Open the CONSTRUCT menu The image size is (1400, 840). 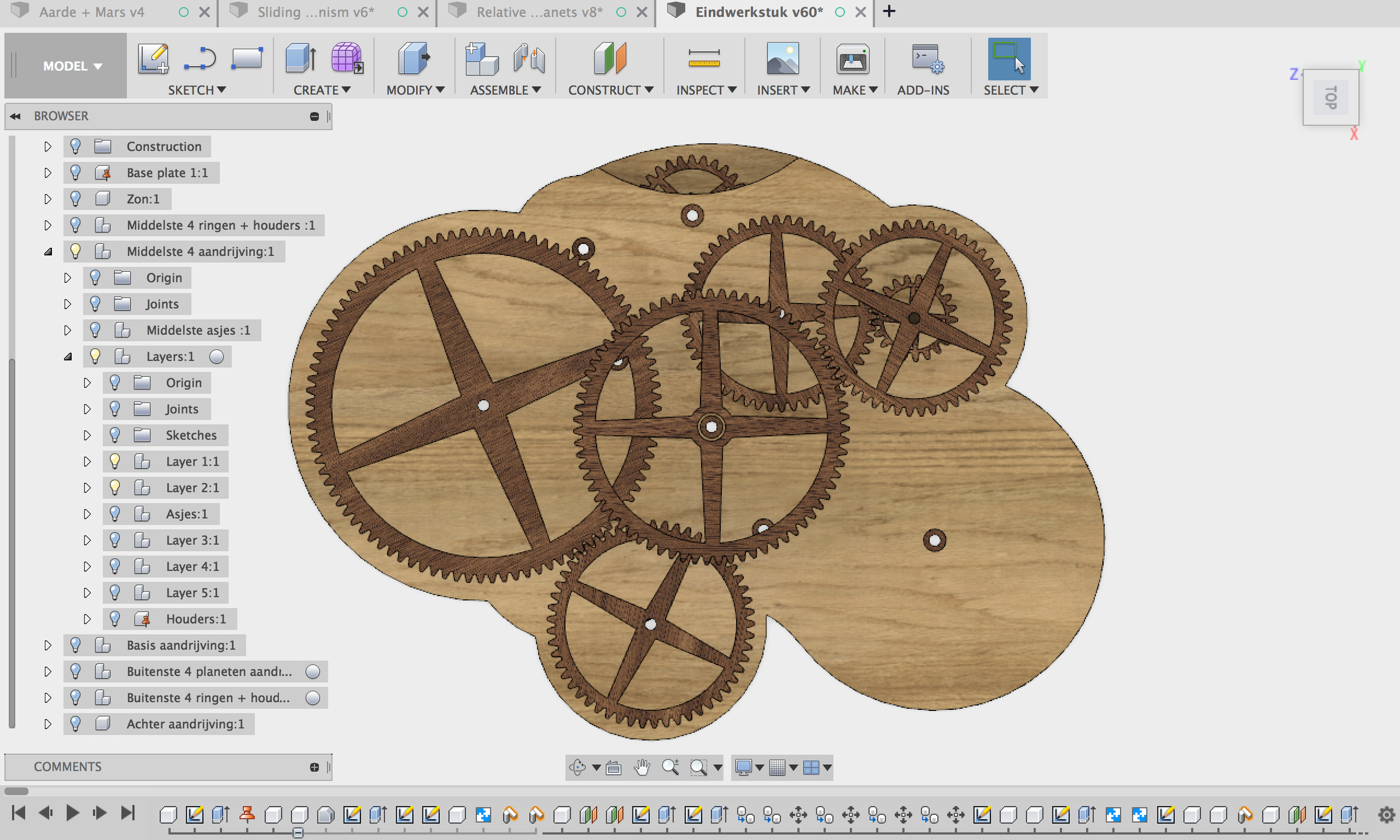(x=610, y=90)
